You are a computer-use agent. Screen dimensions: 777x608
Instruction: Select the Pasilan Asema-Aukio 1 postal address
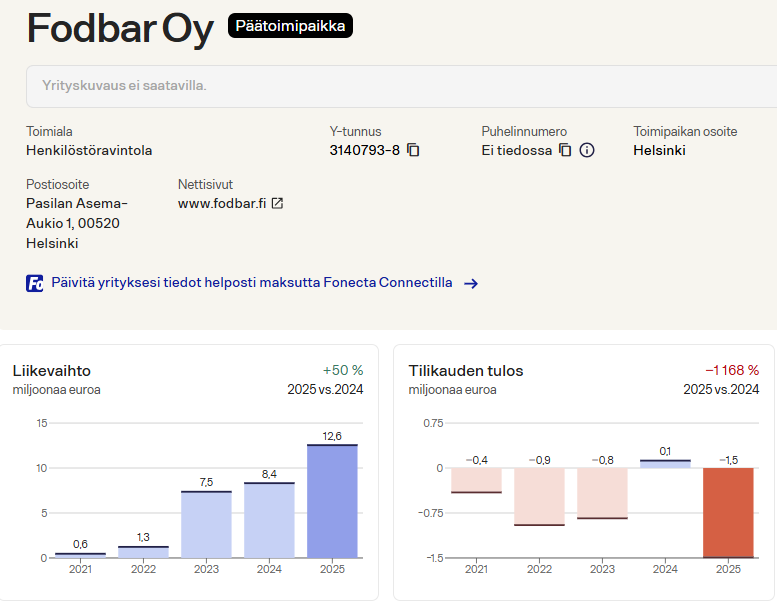[x=77, y=223]
